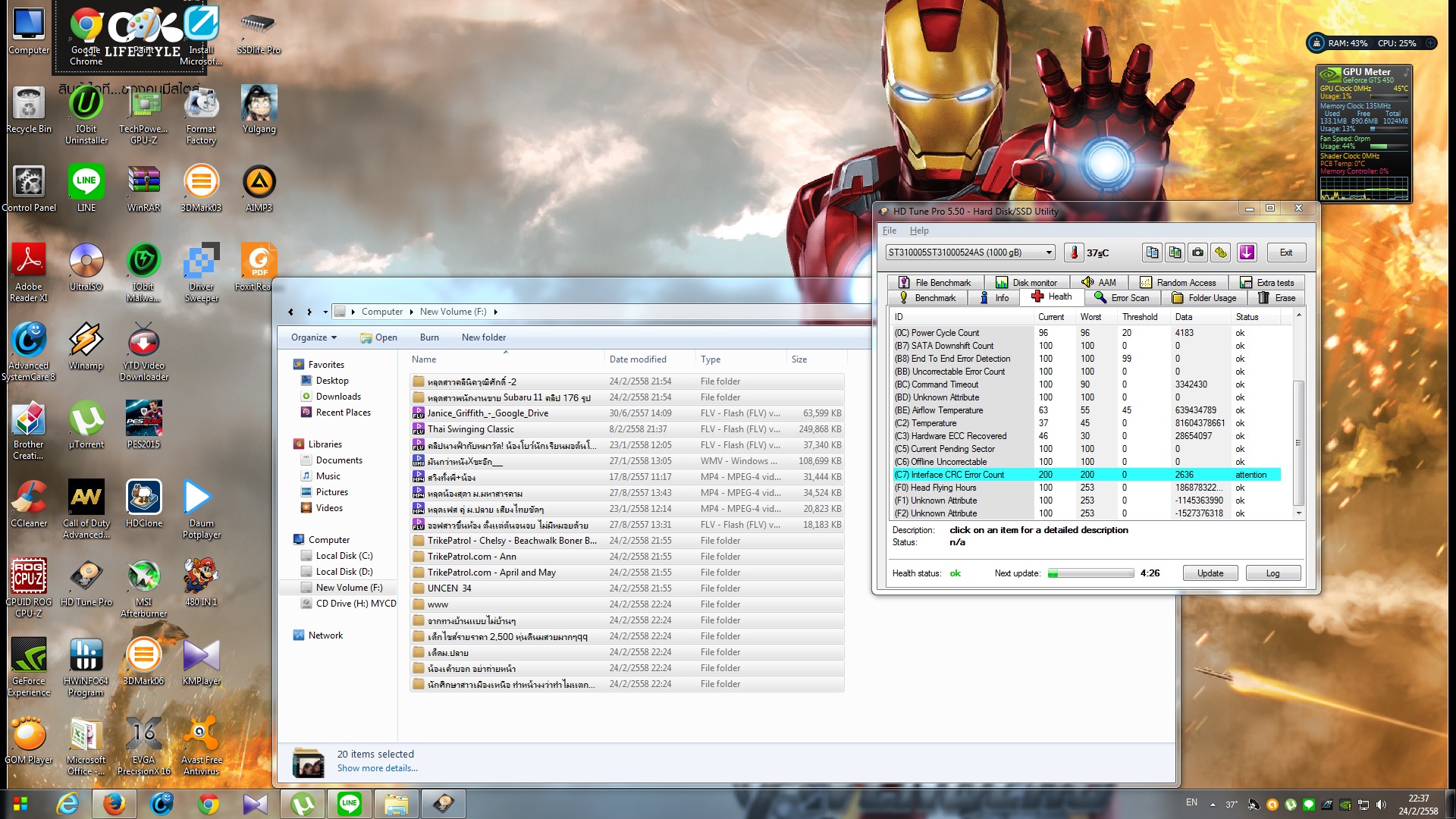Open the drive selection dropdown in HD Tune

1049,253
